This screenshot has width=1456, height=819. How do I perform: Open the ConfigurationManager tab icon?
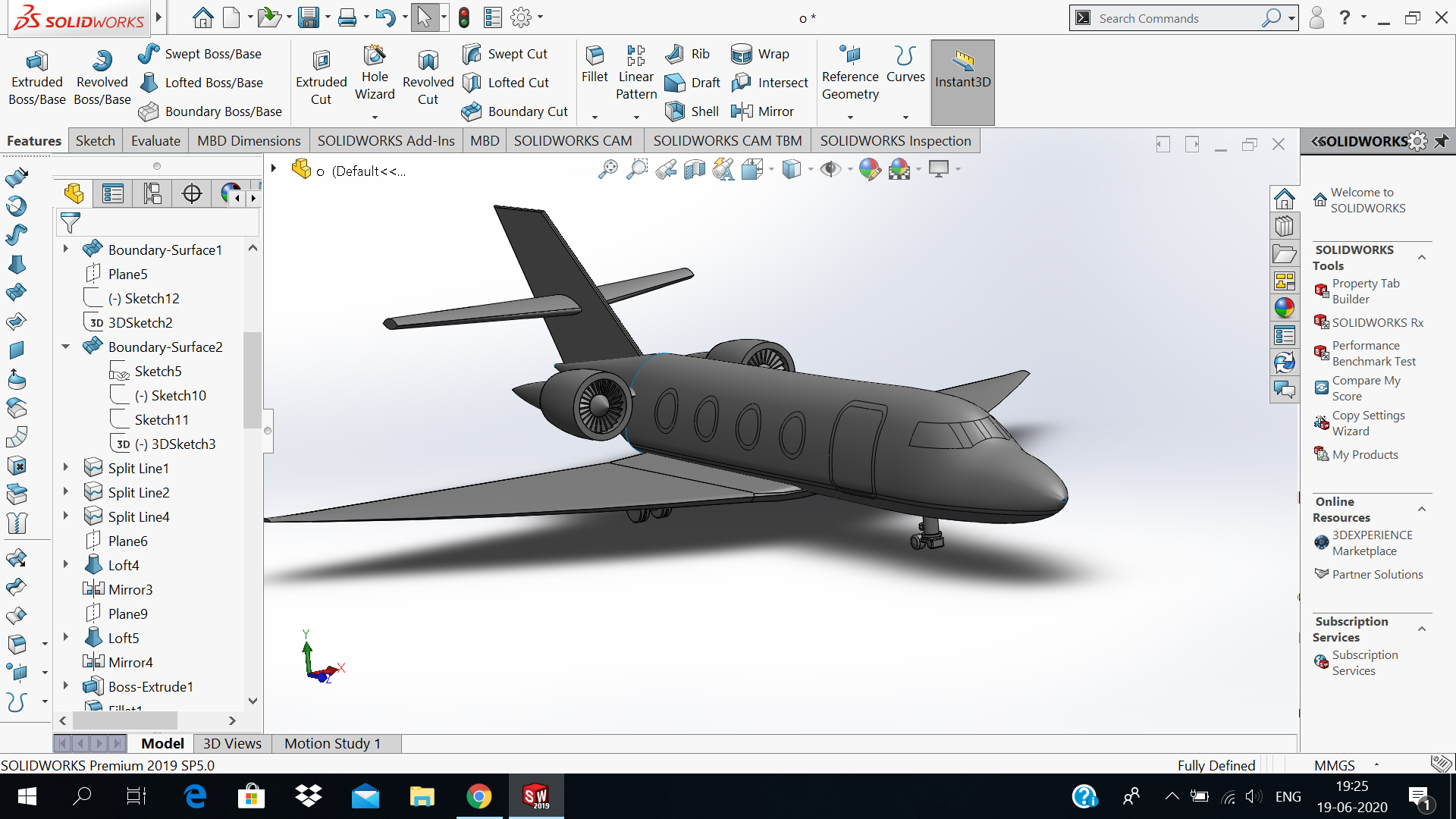pyautogui.click(x=152, y=193)
